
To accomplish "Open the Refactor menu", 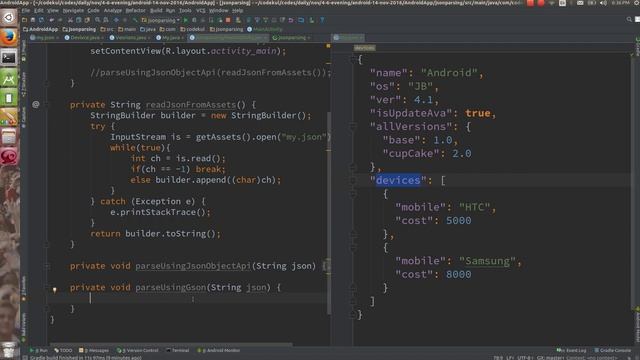I will click(136, 11).
